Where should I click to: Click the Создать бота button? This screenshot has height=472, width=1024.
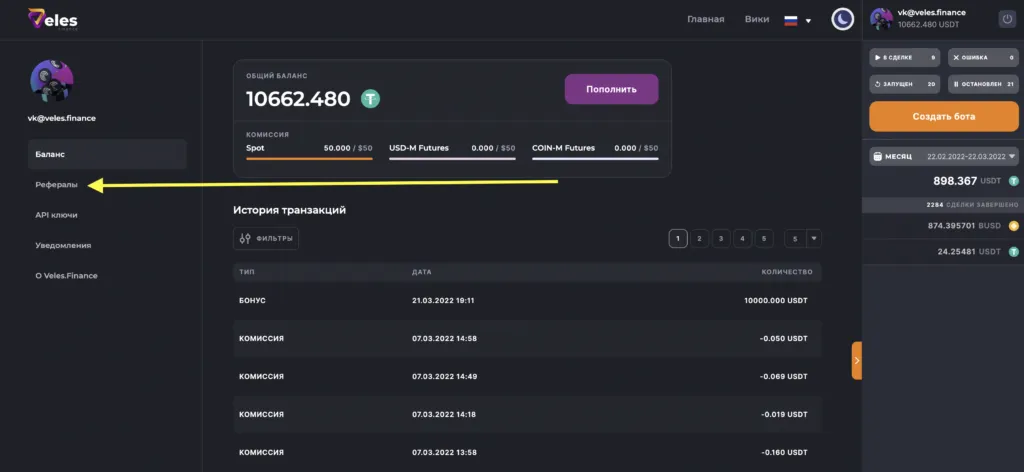pyautogui.click(x=943, y=116)
